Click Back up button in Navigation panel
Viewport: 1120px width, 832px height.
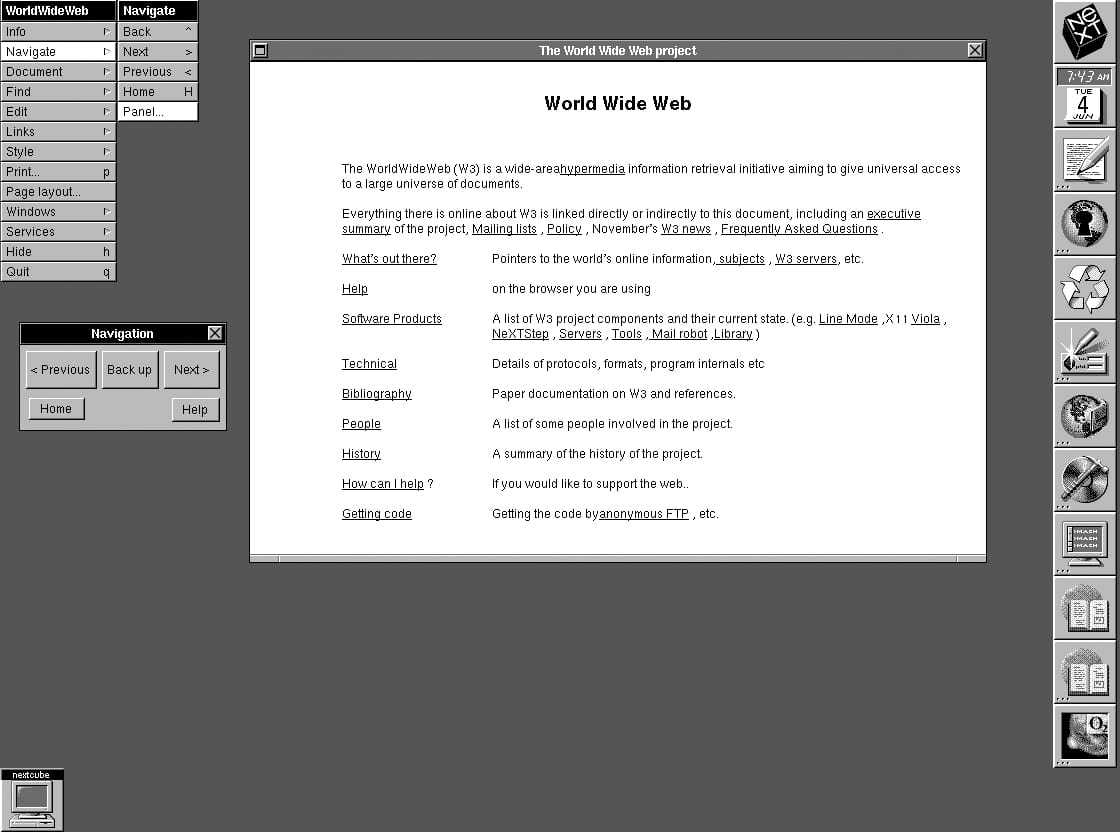tap(129, 369)
